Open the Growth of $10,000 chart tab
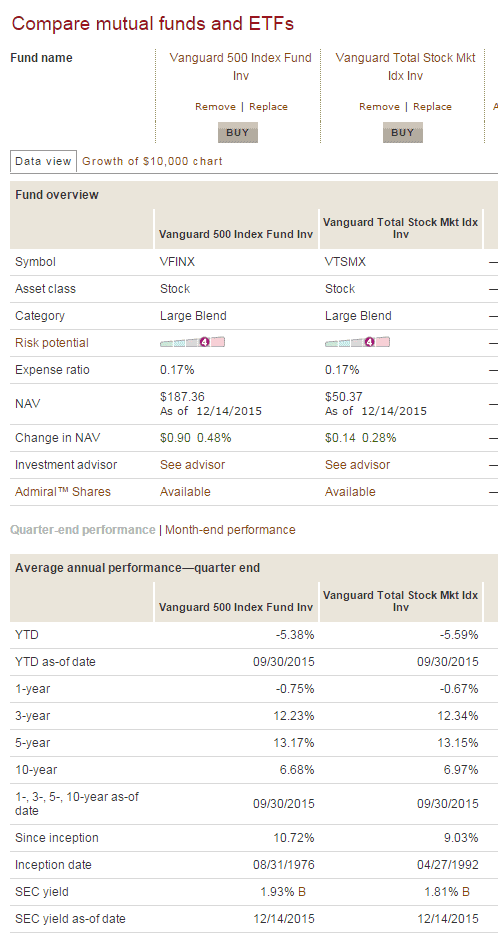Viewport: 498px width, 936px height. pyautogui.click(x=152, y=161)
